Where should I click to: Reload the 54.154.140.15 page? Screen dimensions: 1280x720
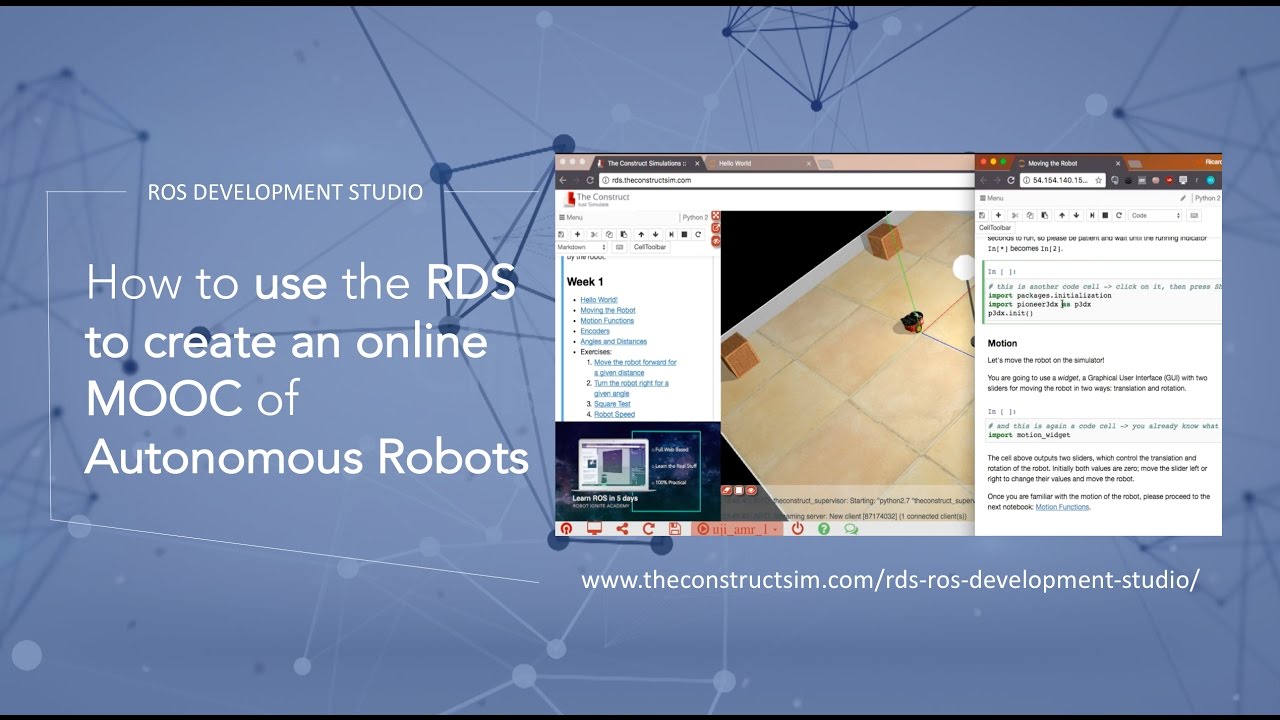[1011, 180]
